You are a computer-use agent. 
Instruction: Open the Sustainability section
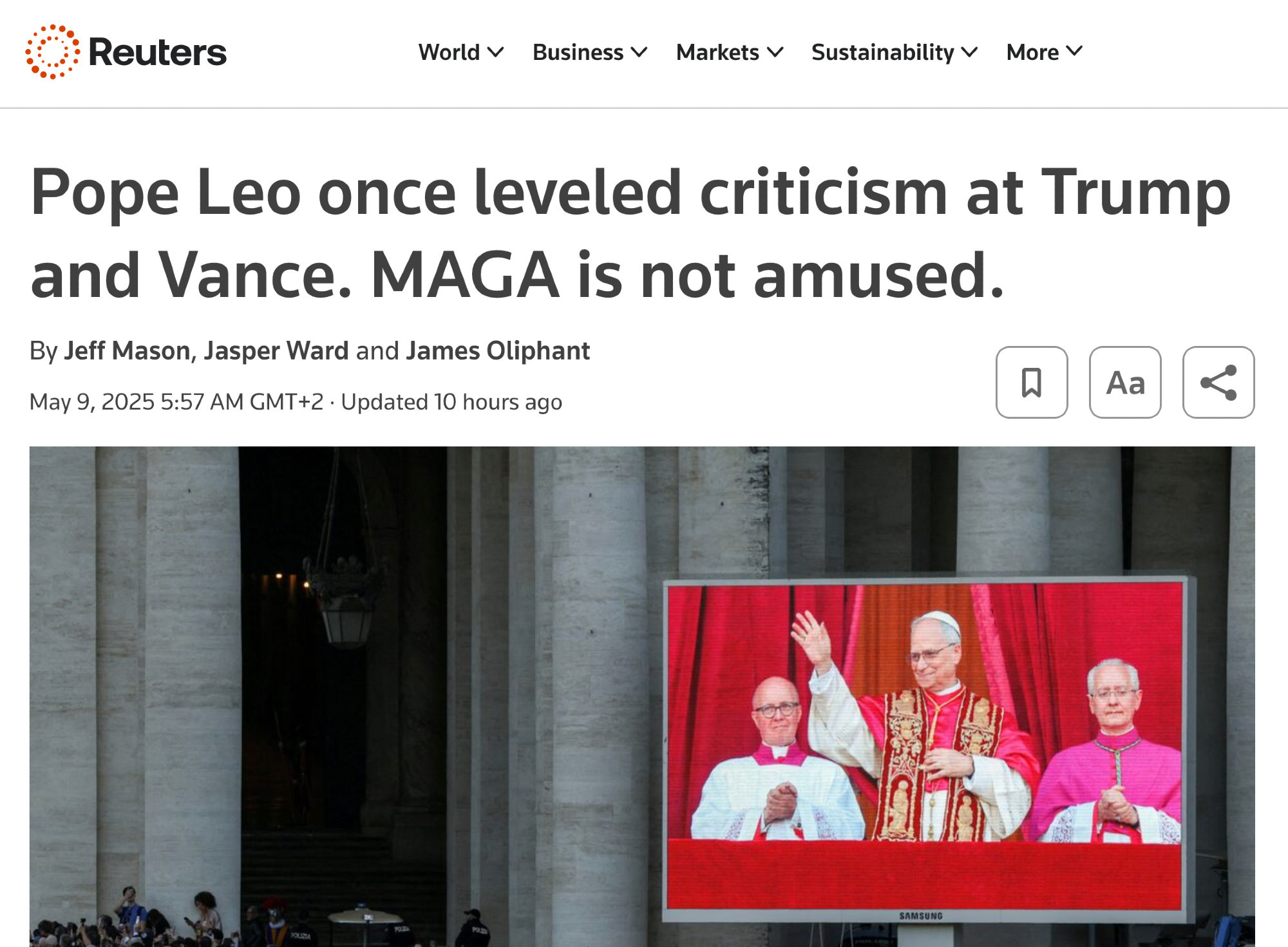pos(882,52)
